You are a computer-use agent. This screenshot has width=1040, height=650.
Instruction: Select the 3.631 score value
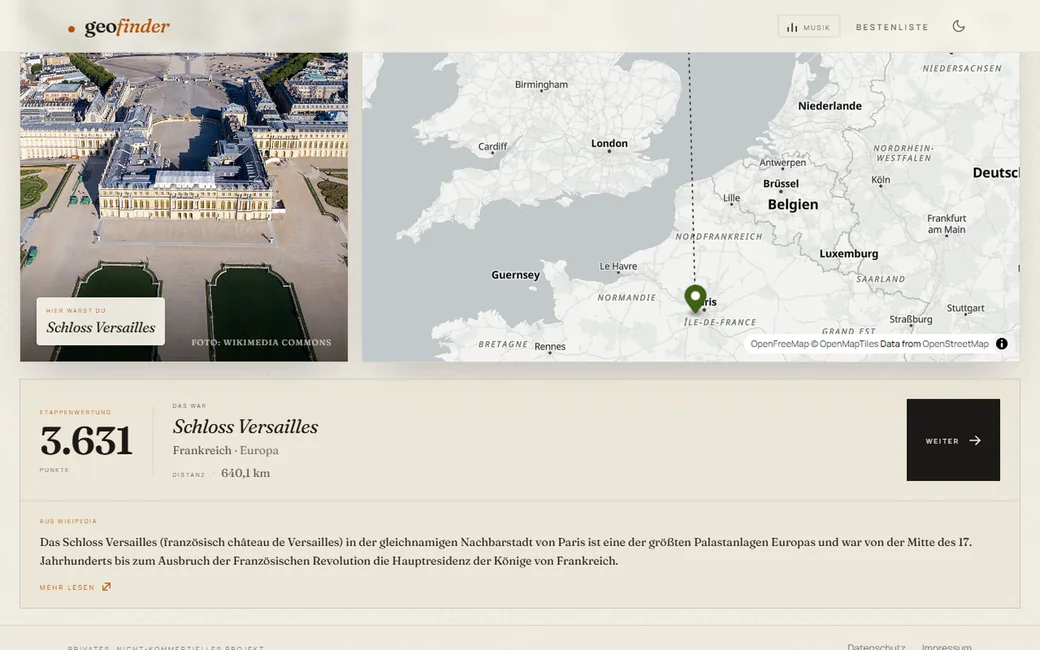[86, 440]
